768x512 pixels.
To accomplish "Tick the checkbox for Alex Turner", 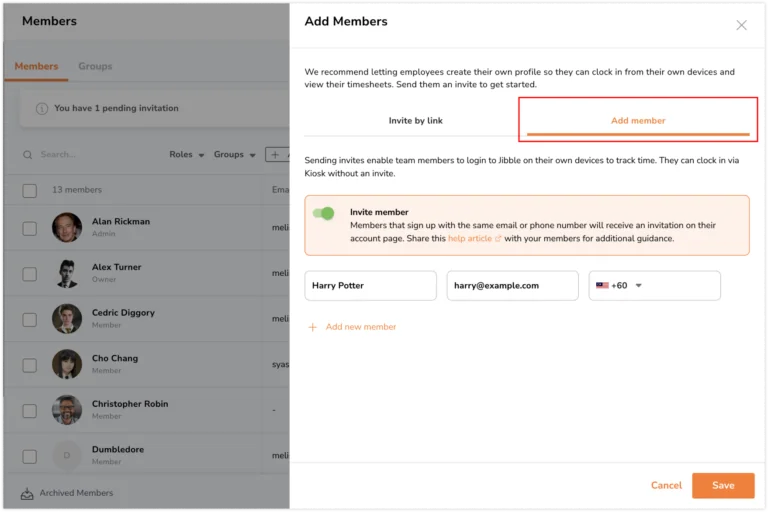I will click(x=29, y=274).
